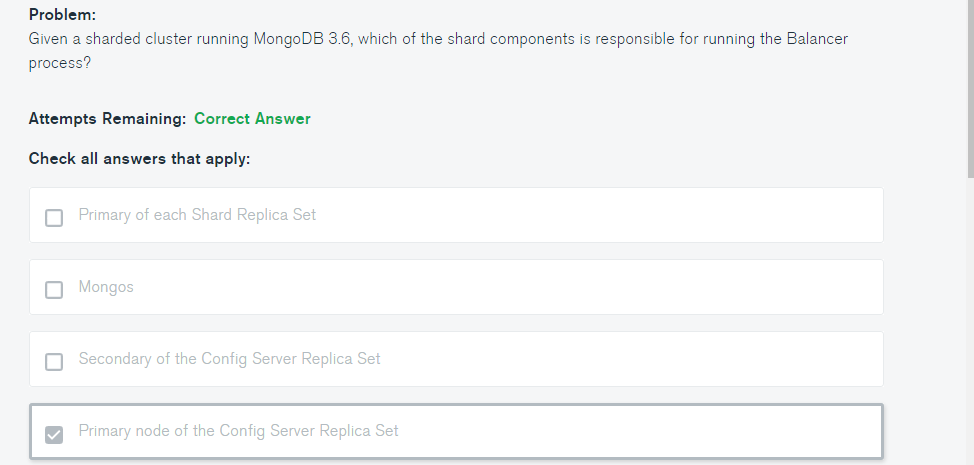Click the green 'Correct Answer' status text
The width and height of the screenshot is (974, 465).
[252, 119]
